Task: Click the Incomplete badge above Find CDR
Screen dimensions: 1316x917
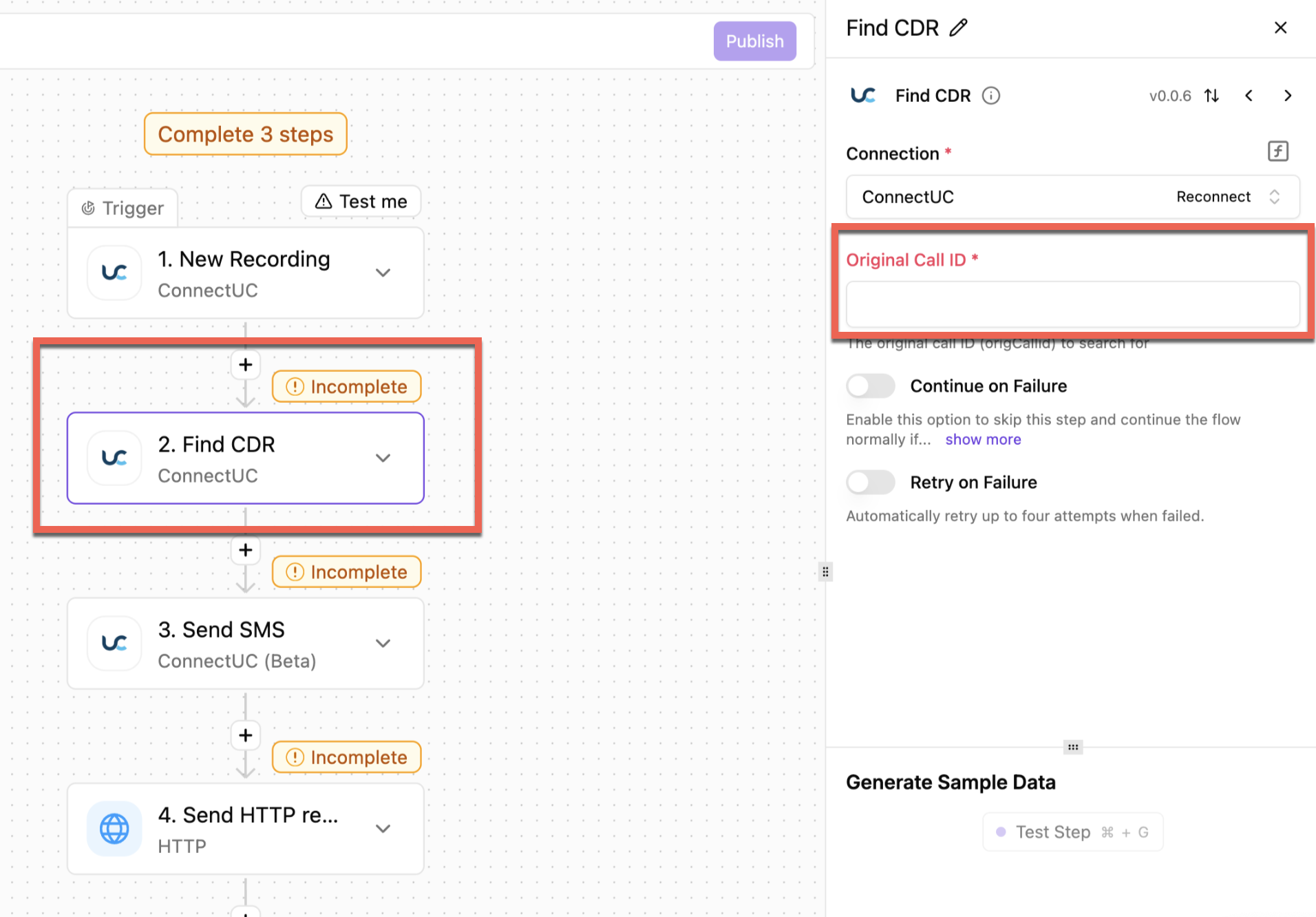Action: point(347,387)
